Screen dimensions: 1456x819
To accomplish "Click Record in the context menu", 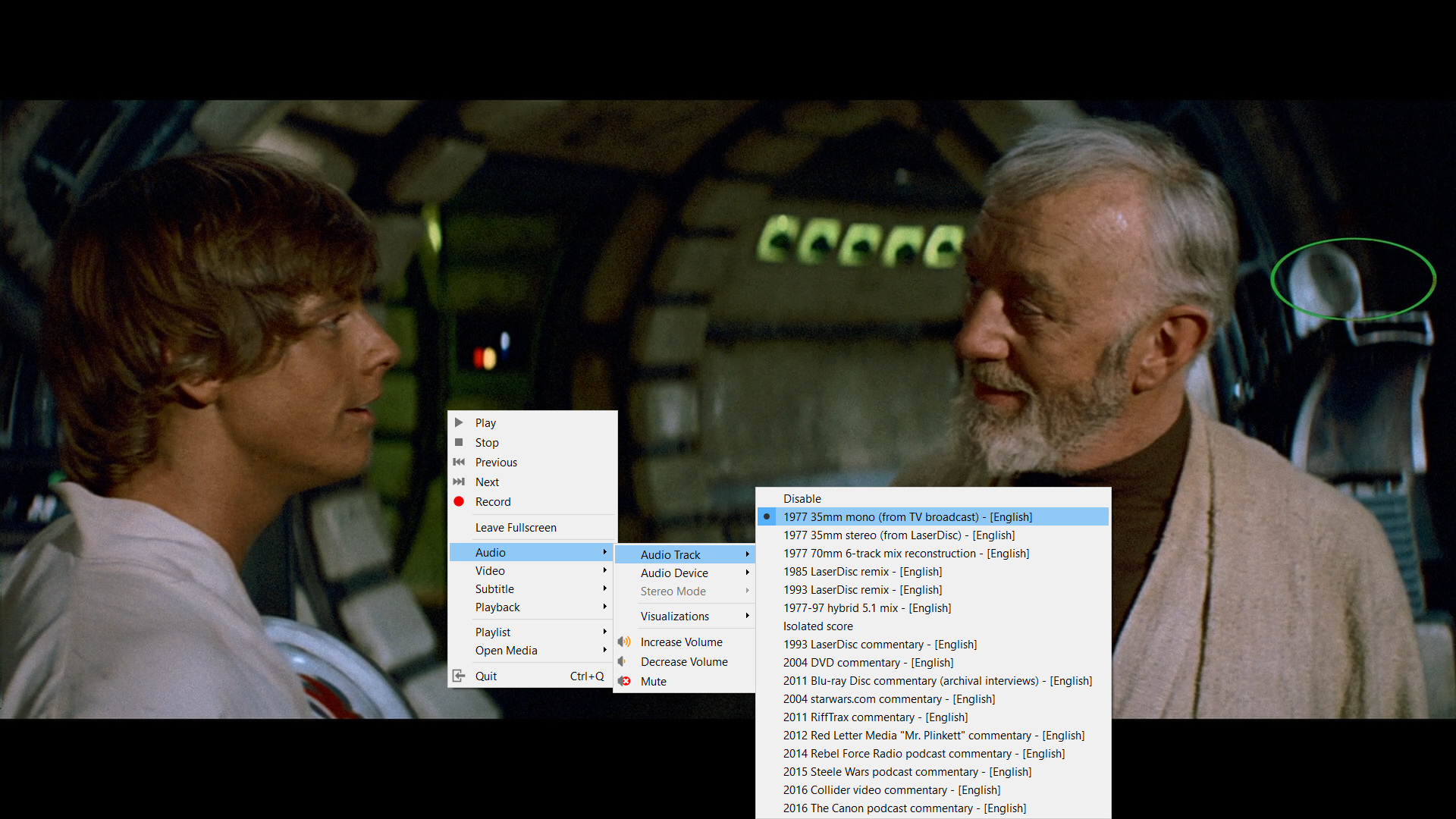I will [x=532, y=501].
